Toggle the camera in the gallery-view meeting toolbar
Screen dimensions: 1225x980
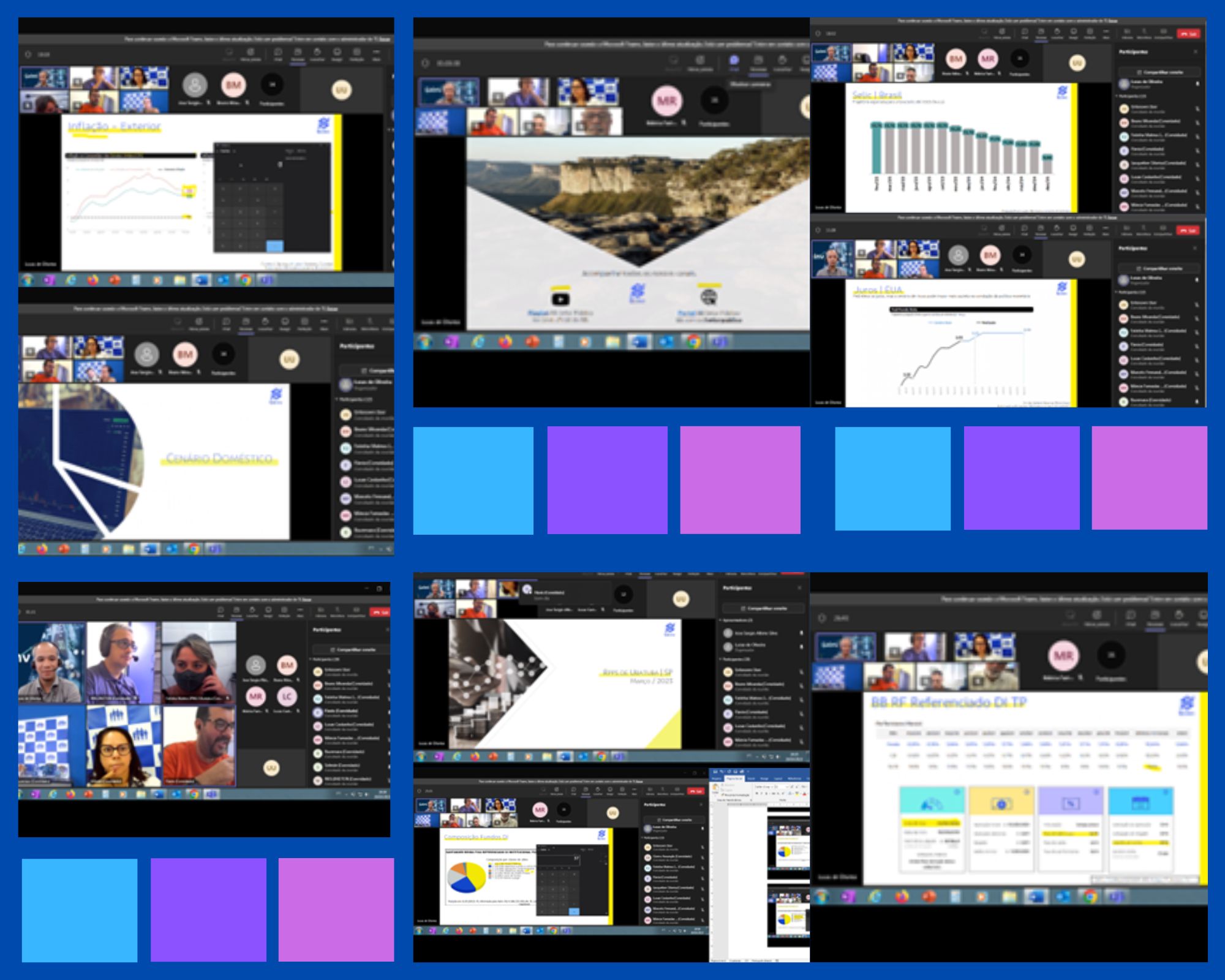click(x=321, y=611)
